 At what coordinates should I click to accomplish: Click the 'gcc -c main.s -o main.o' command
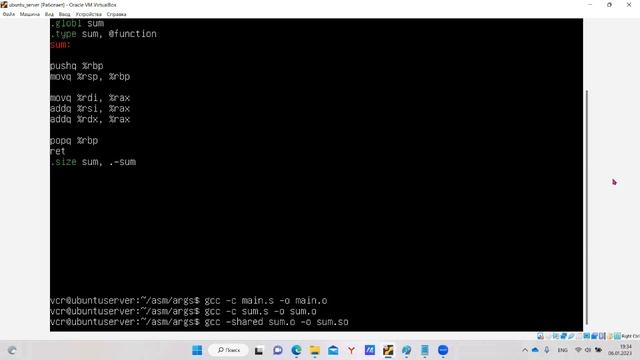click(266, 301)
